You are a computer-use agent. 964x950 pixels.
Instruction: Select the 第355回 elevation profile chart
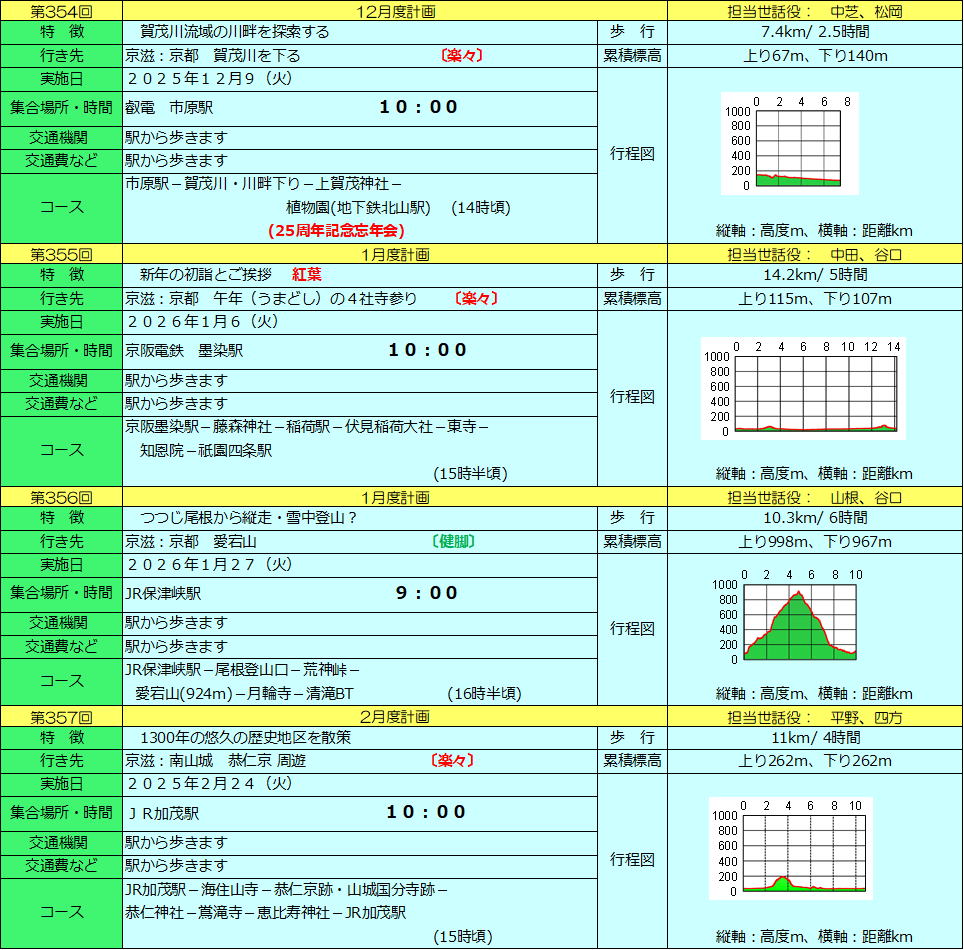[x=803, y=389]
